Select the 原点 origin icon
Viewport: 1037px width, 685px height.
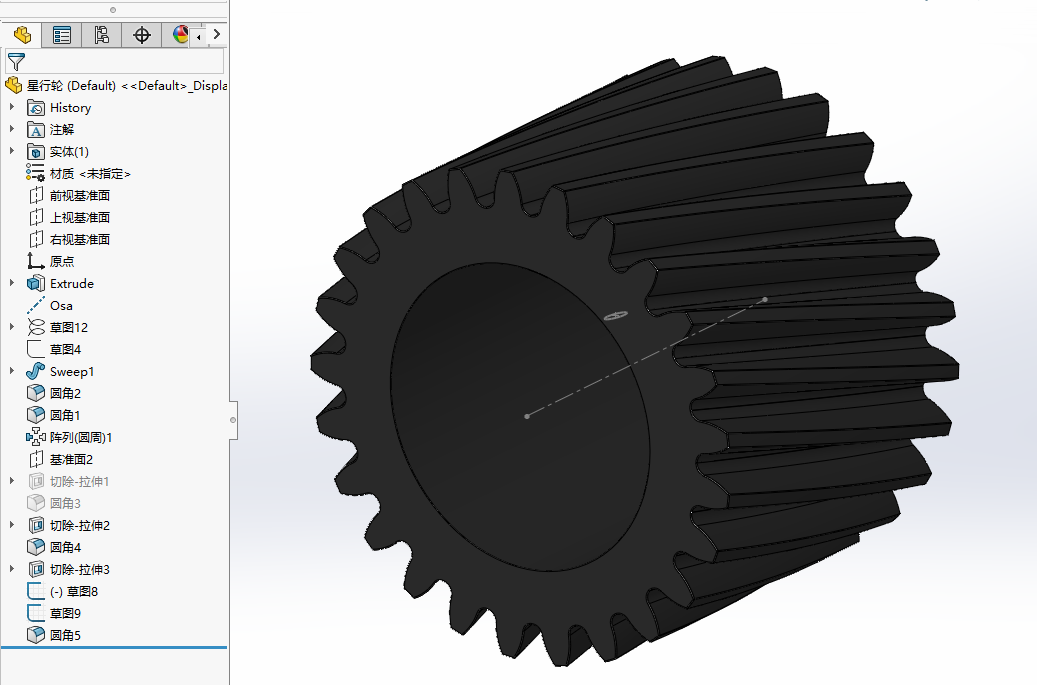36,261
